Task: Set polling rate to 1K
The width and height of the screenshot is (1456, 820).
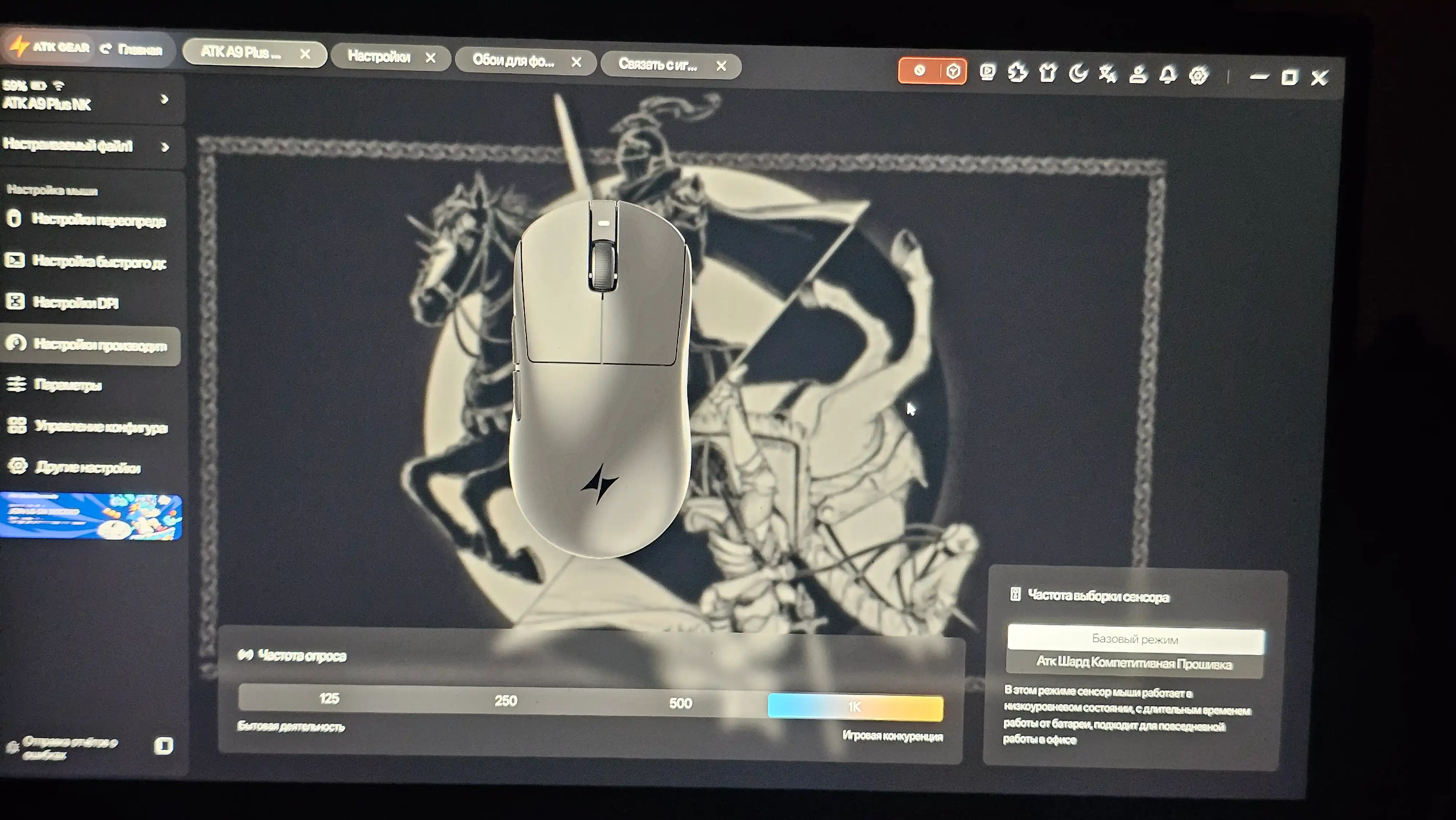Action: [x=855, y=707]
